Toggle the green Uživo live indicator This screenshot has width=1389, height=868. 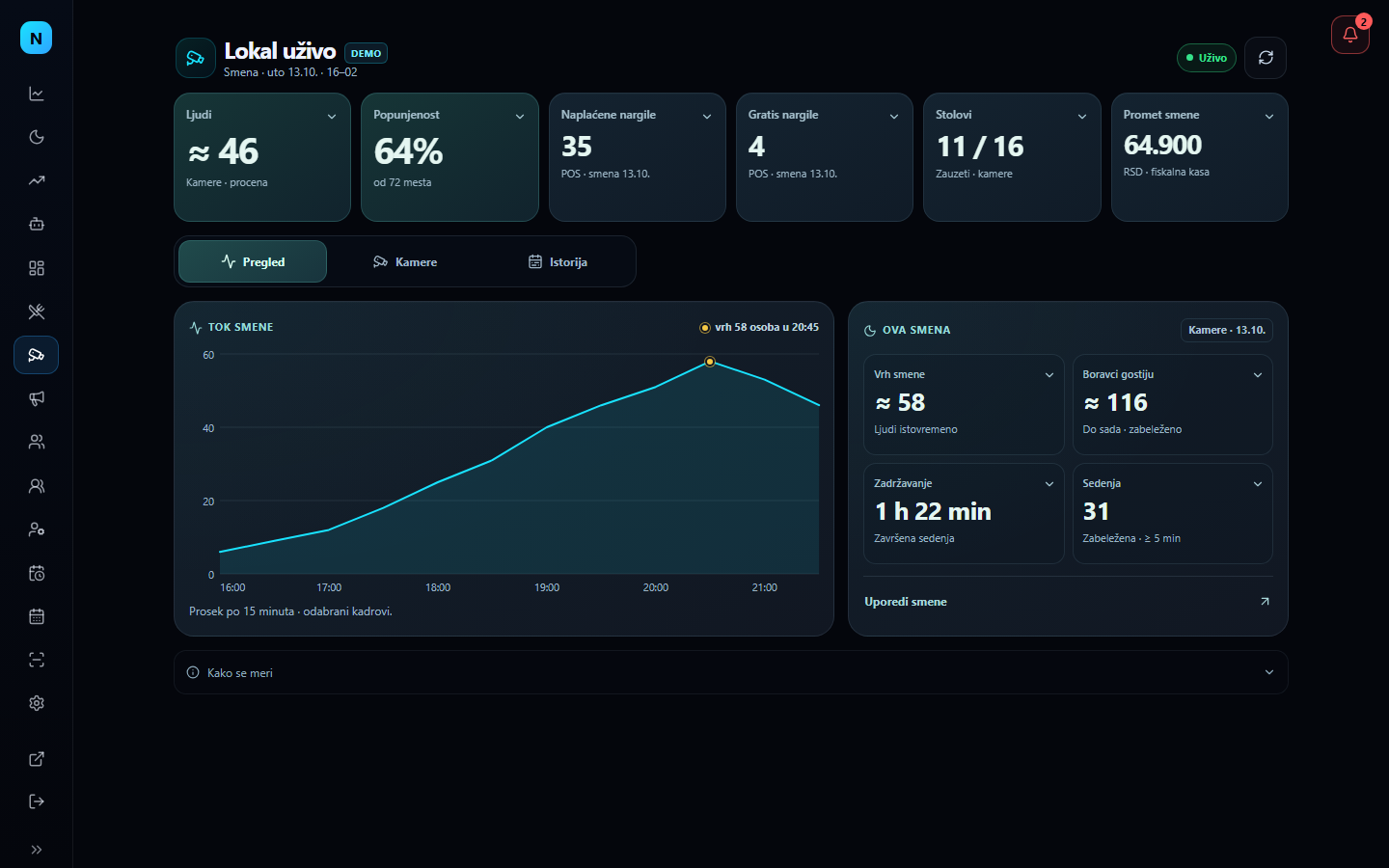(1207, 58)
